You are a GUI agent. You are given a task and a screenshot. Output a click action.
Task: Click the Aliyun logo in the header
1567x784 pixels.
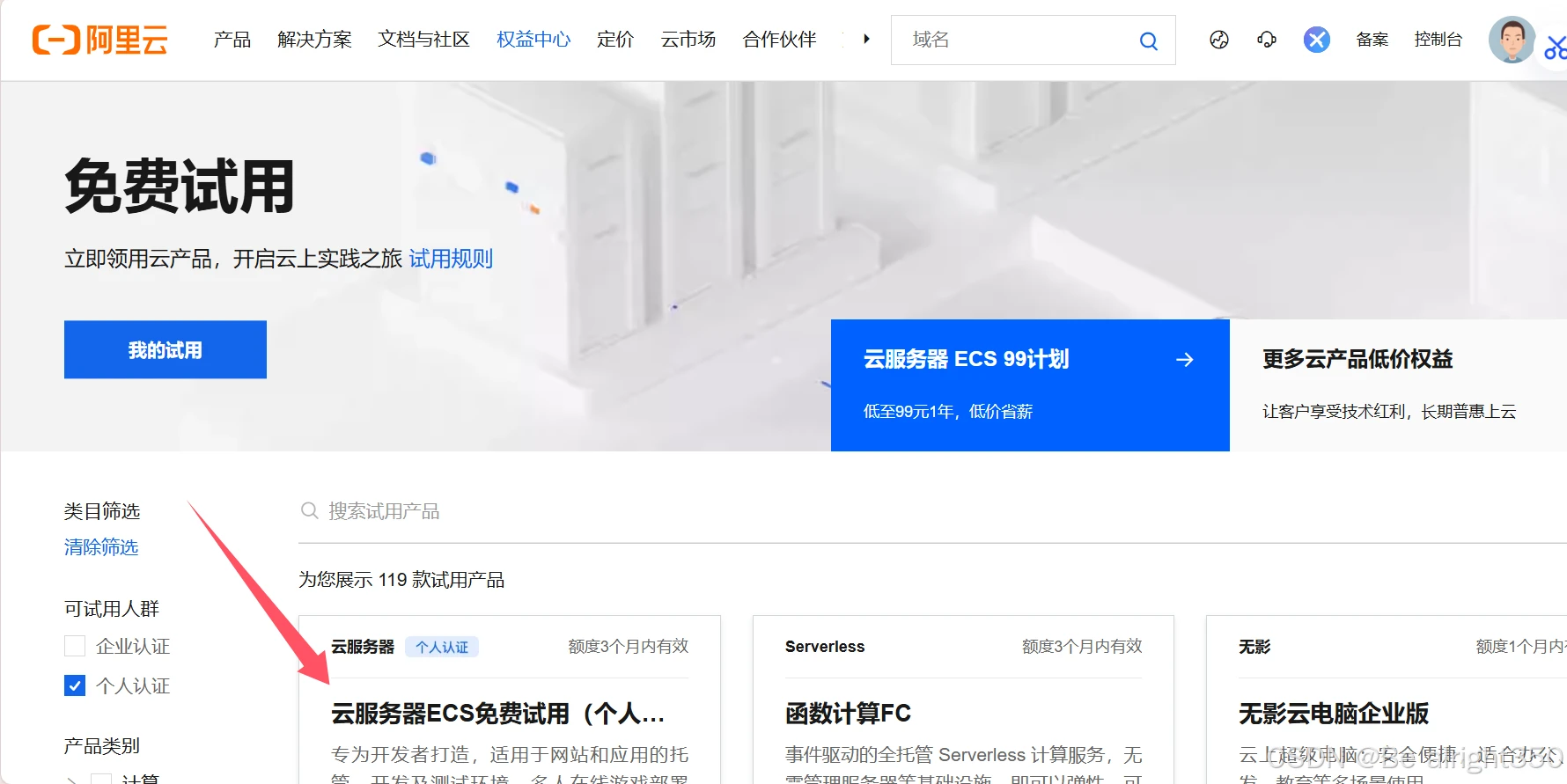99,40
